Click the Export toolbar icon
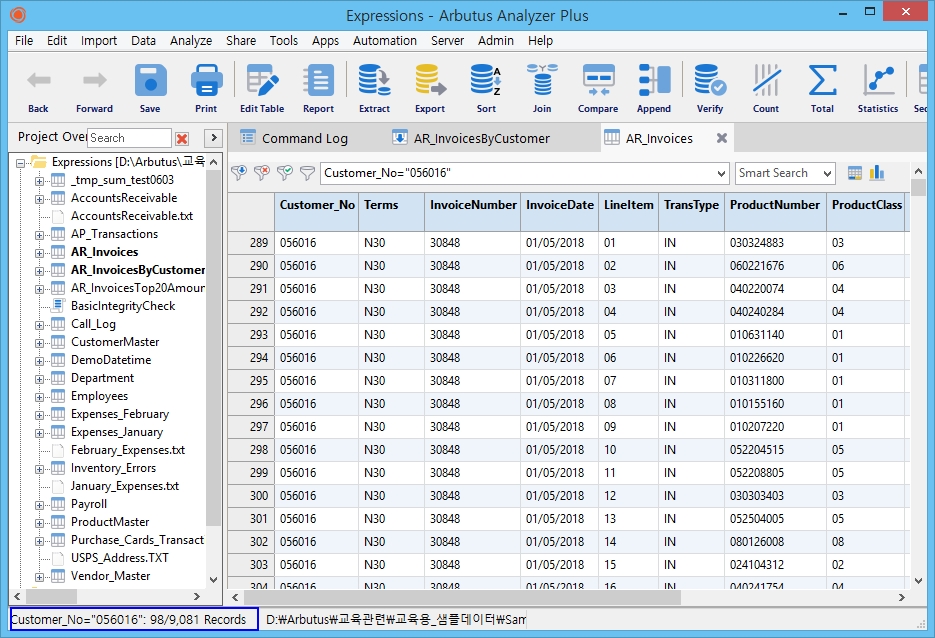The height and width of the screenshot is (638, 935). click(430, 87)
